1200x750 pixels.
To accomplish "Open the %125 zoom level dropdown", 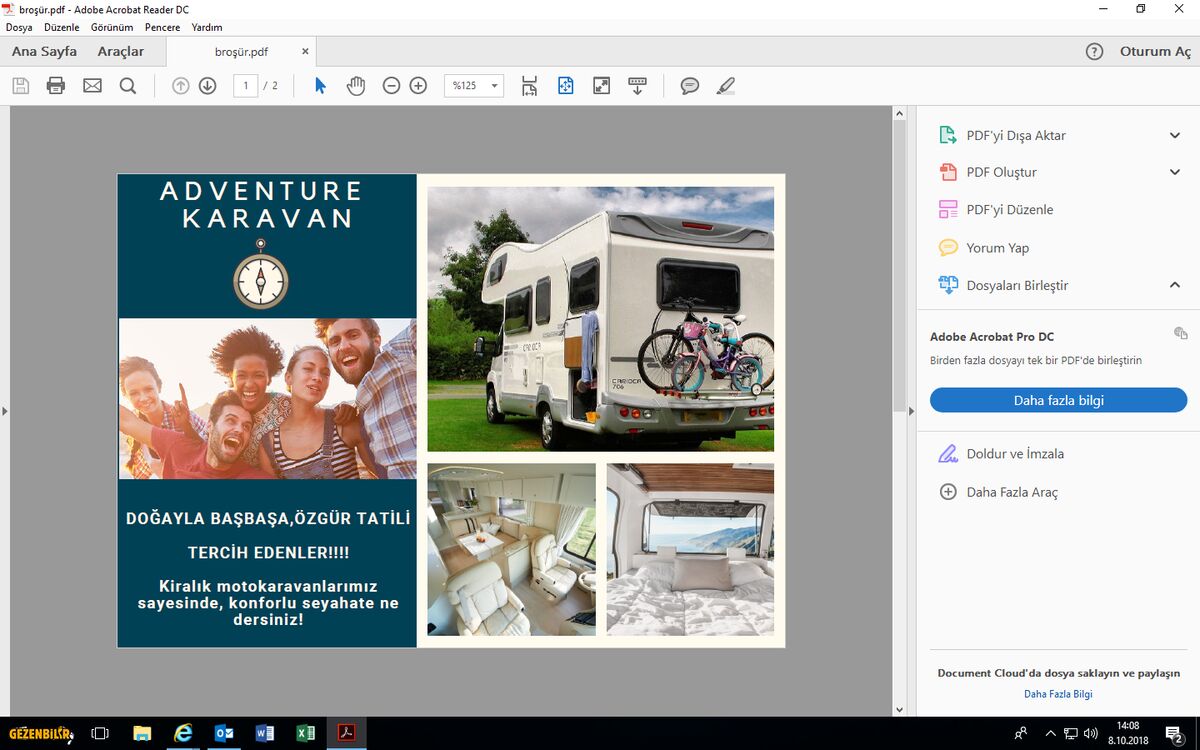I will [474, 86].
